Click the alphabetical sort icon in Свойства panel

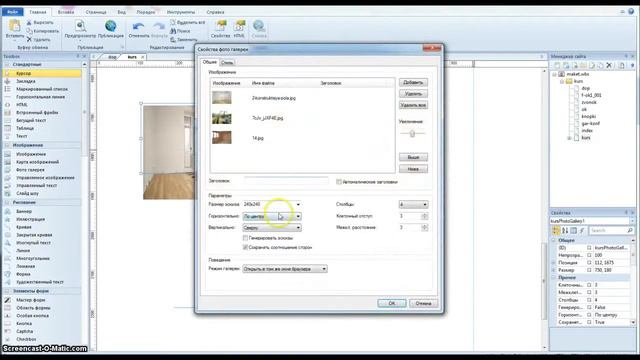pyautogui.click(x=565, y=231)
